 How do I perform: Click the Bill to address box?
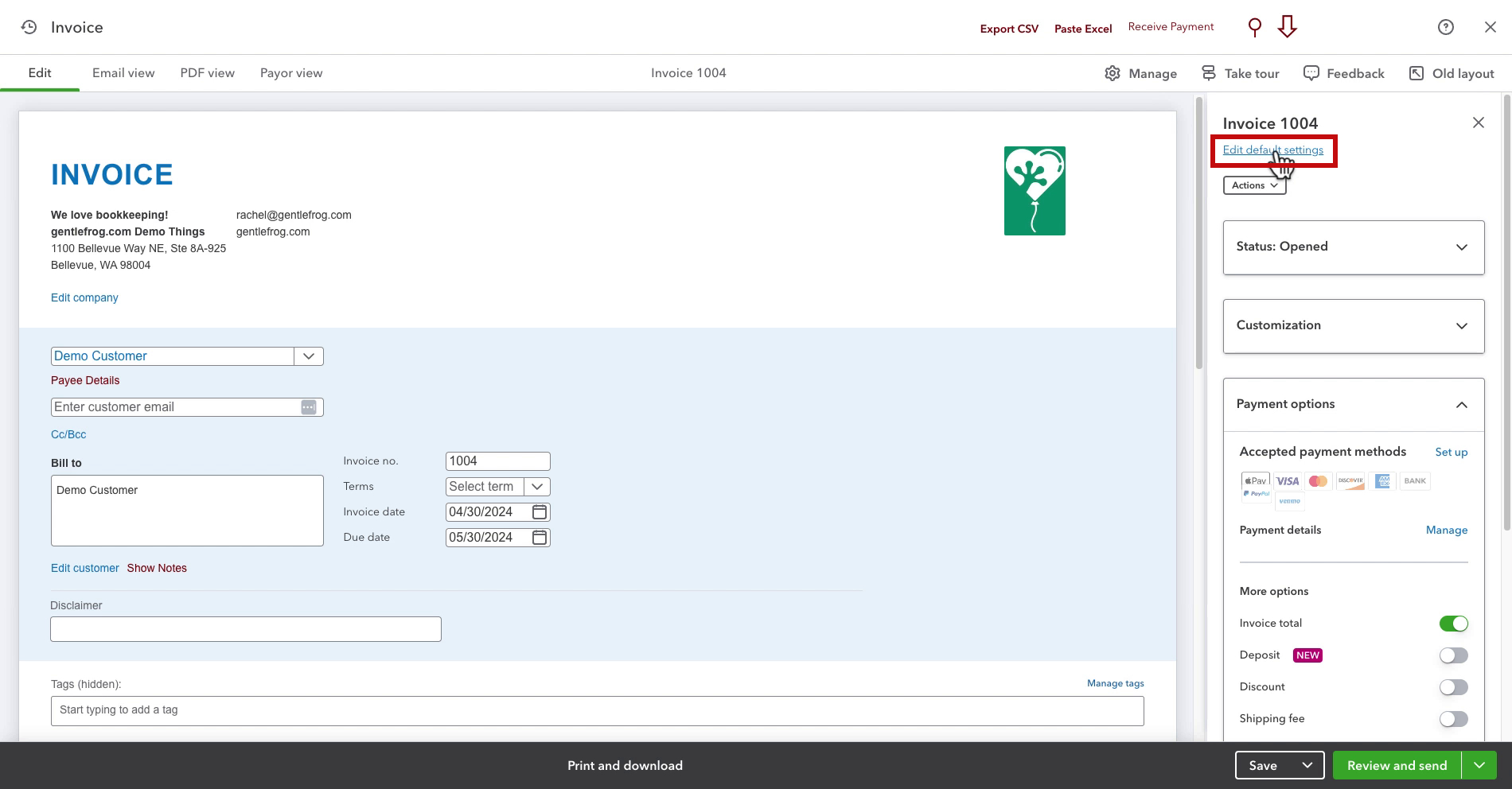click(187, 511)
